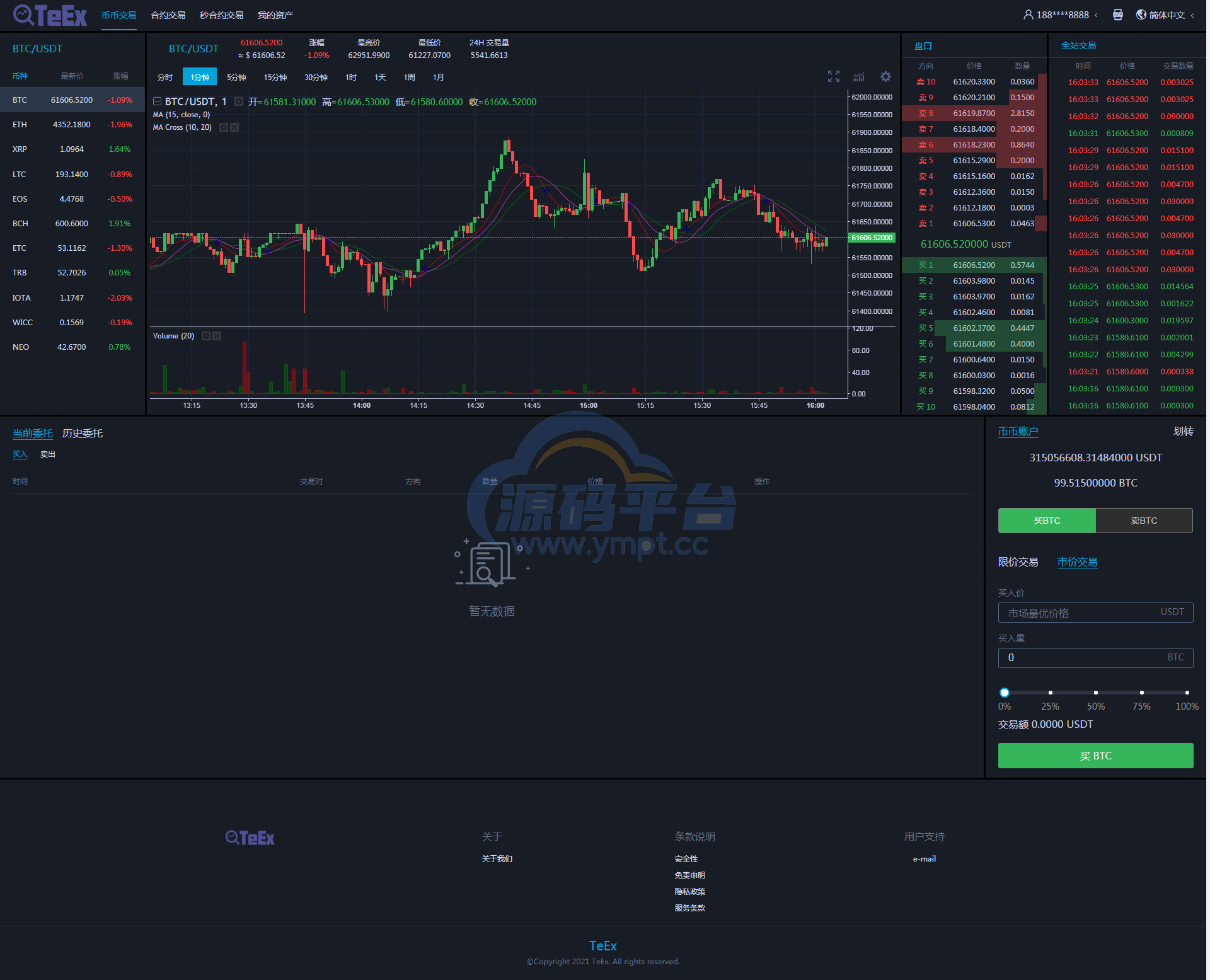This screenshot has height=980, width=1210.
Task: Click the 买入价 market price field
Action: 1095,613
